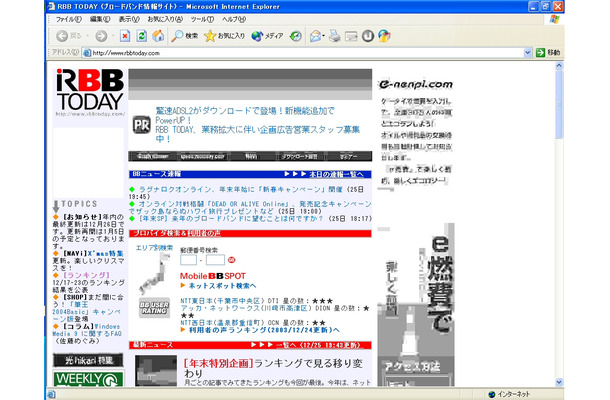Screen dimensions: 610x400
Task: Click the vertical scrollbar up arrow
Action: [559, 66]
